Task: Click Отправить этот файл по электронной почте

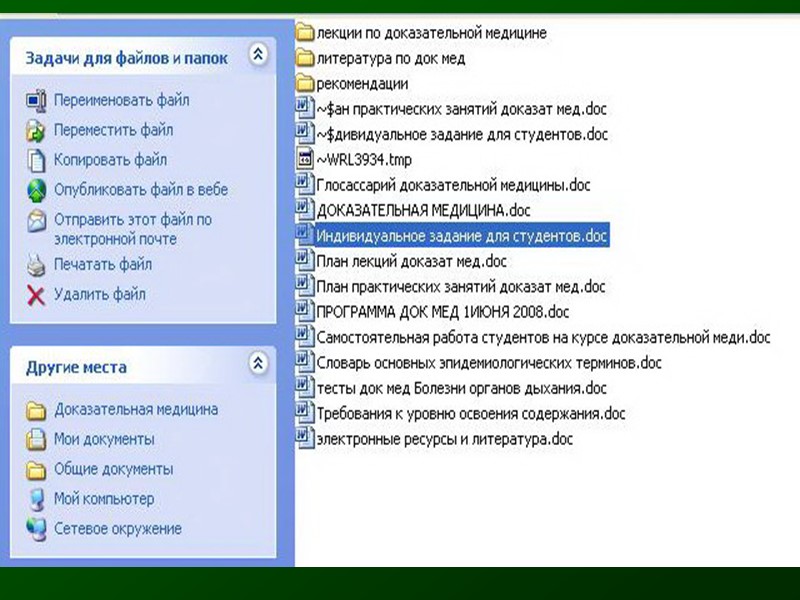Action: point(133,230)
